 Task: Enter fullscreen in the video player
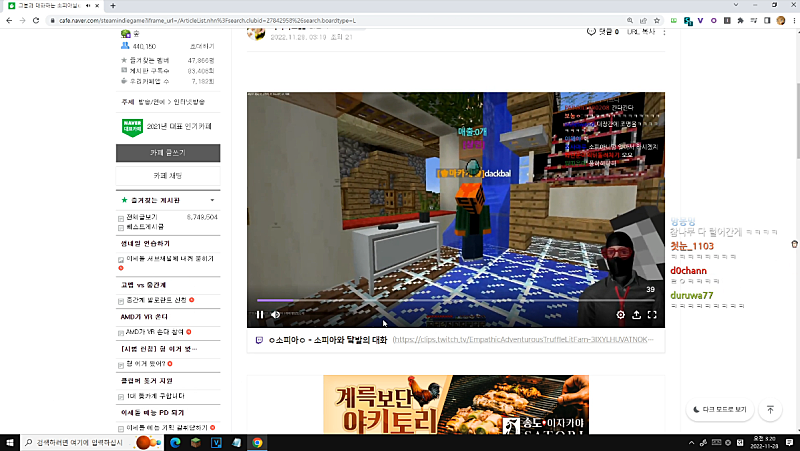652,315
